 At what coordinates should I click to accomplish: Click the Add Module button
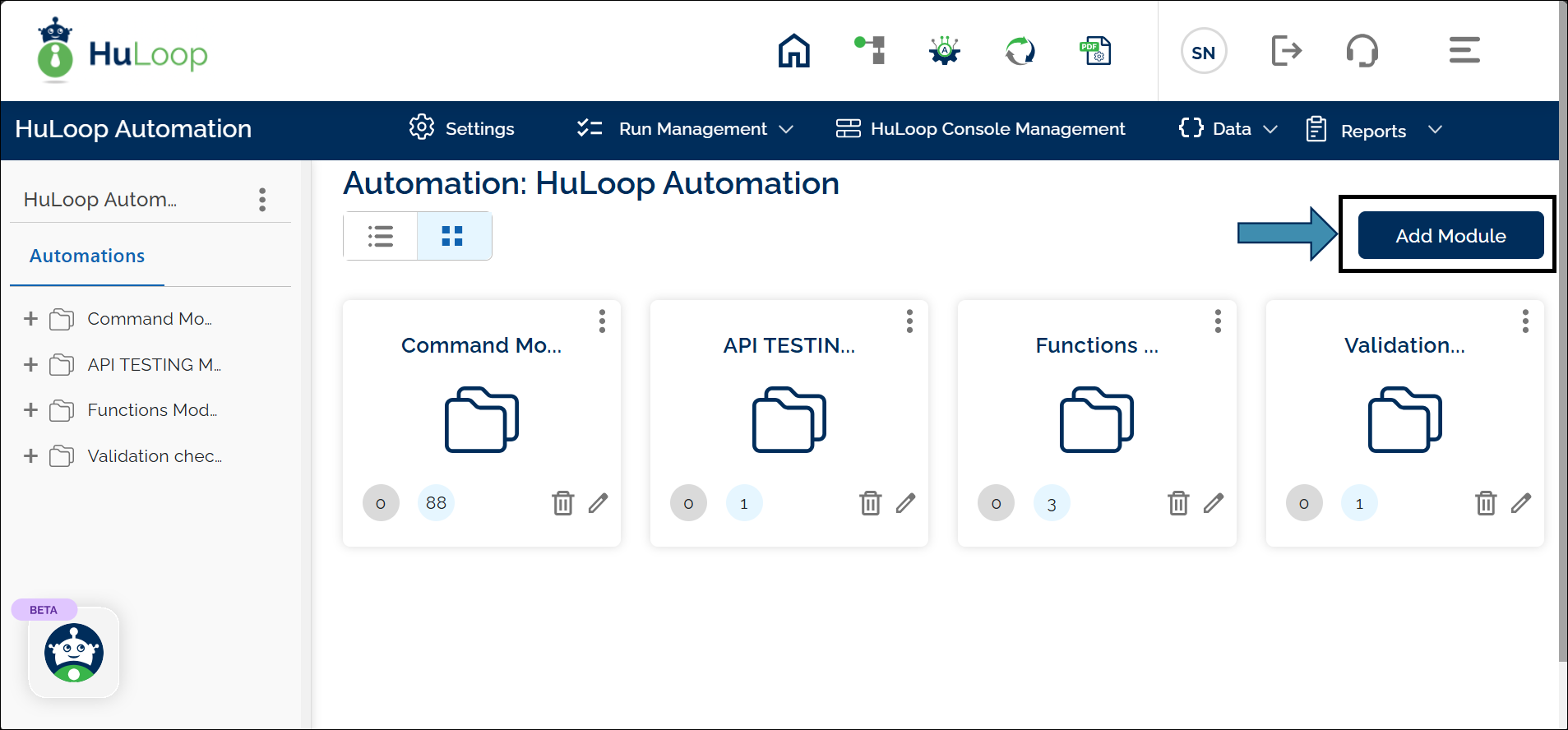1450,236
